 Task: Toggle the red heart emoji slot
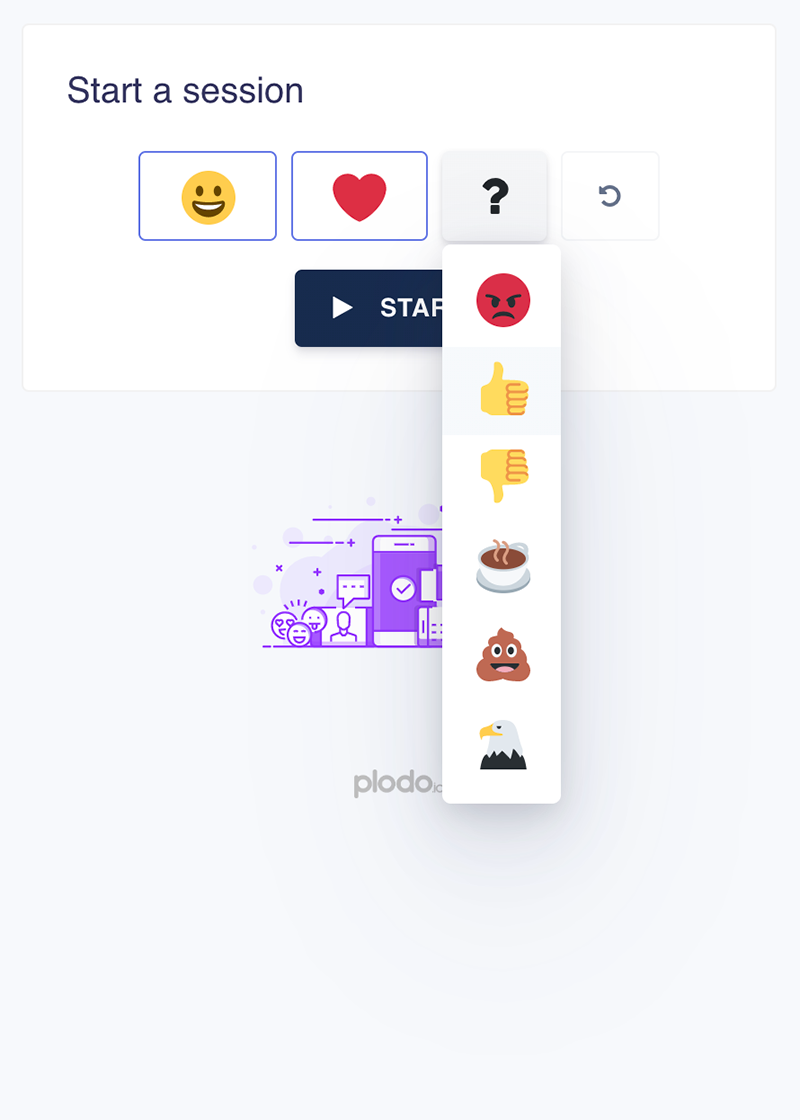pyautogui.click(x=359, y=196)
